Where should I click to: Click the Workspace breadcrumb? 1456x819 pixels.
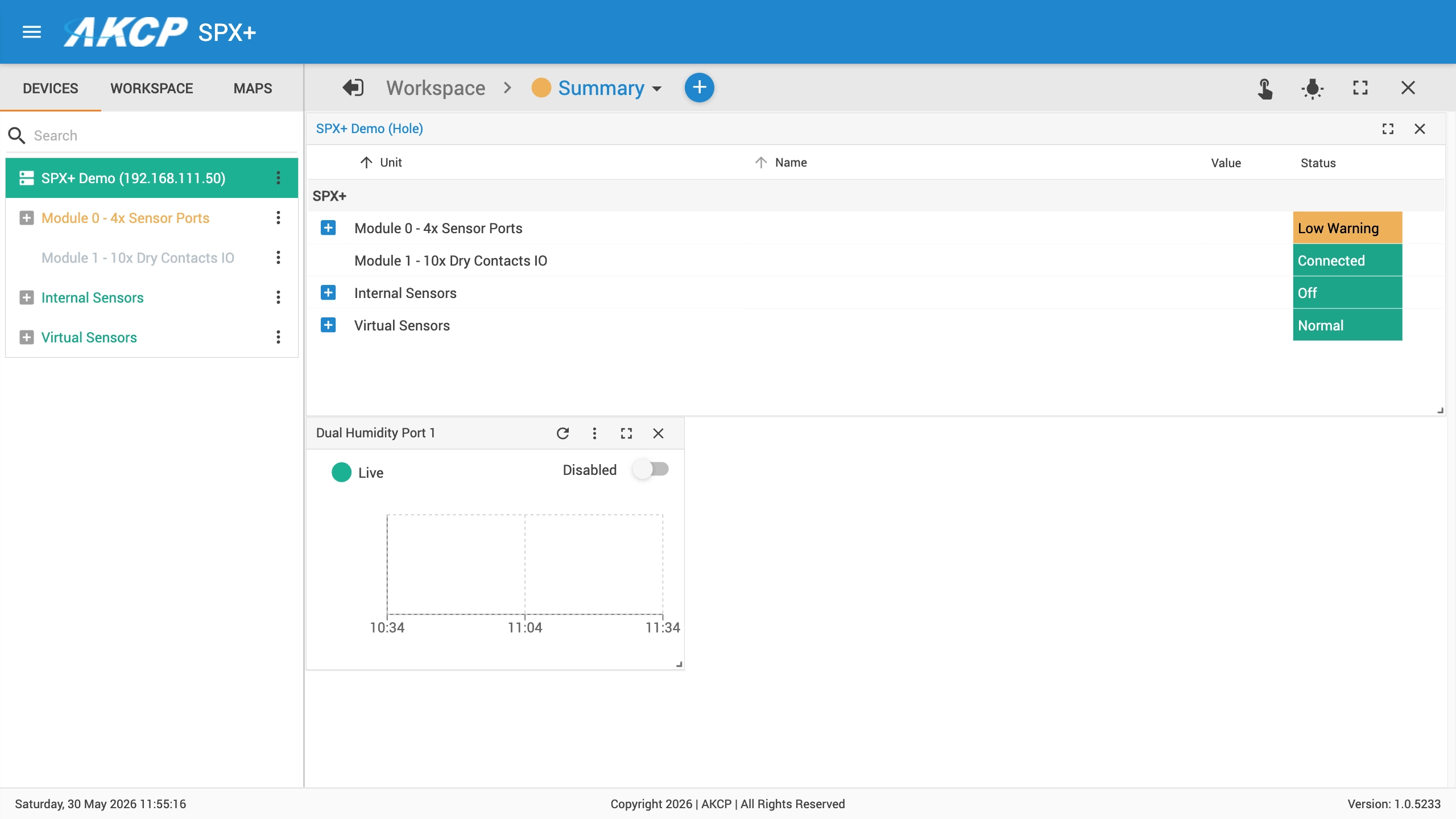pos(436,88)
